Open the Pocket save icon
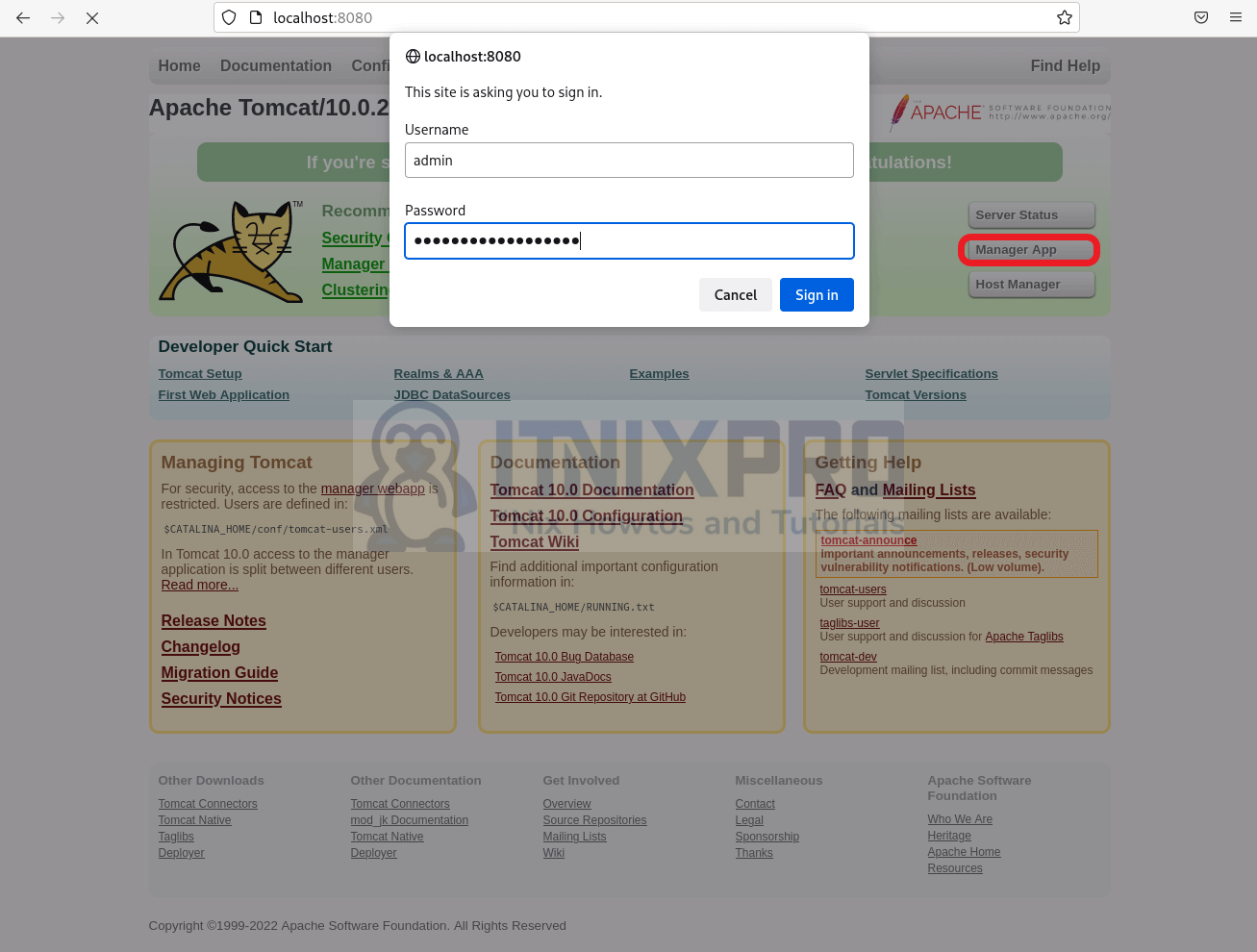Viewport: 1257px width, 952px height. pos(1201,17)
